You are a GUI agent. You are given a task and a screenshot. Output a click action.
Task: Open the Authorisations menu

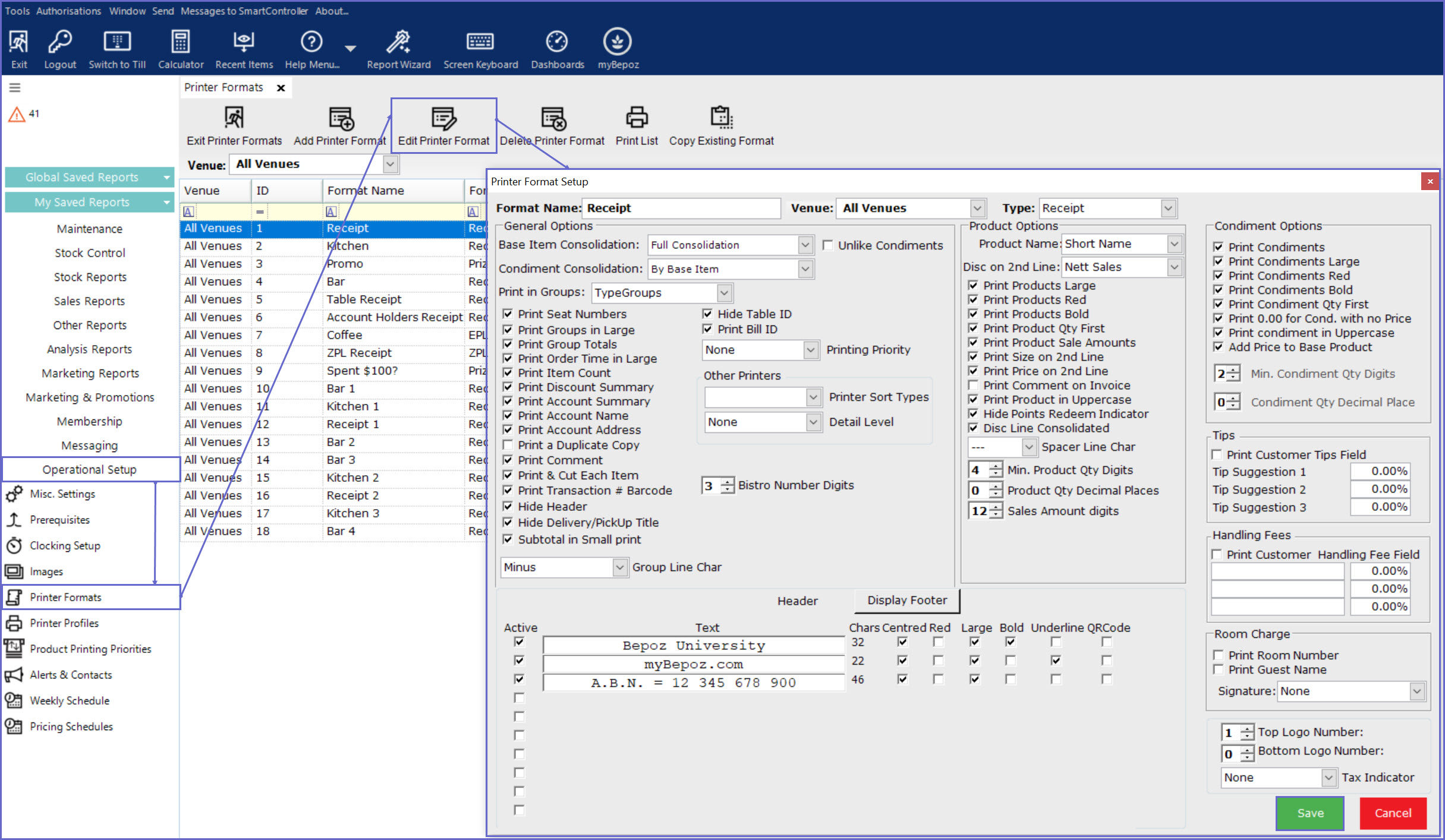pos(68,11)
